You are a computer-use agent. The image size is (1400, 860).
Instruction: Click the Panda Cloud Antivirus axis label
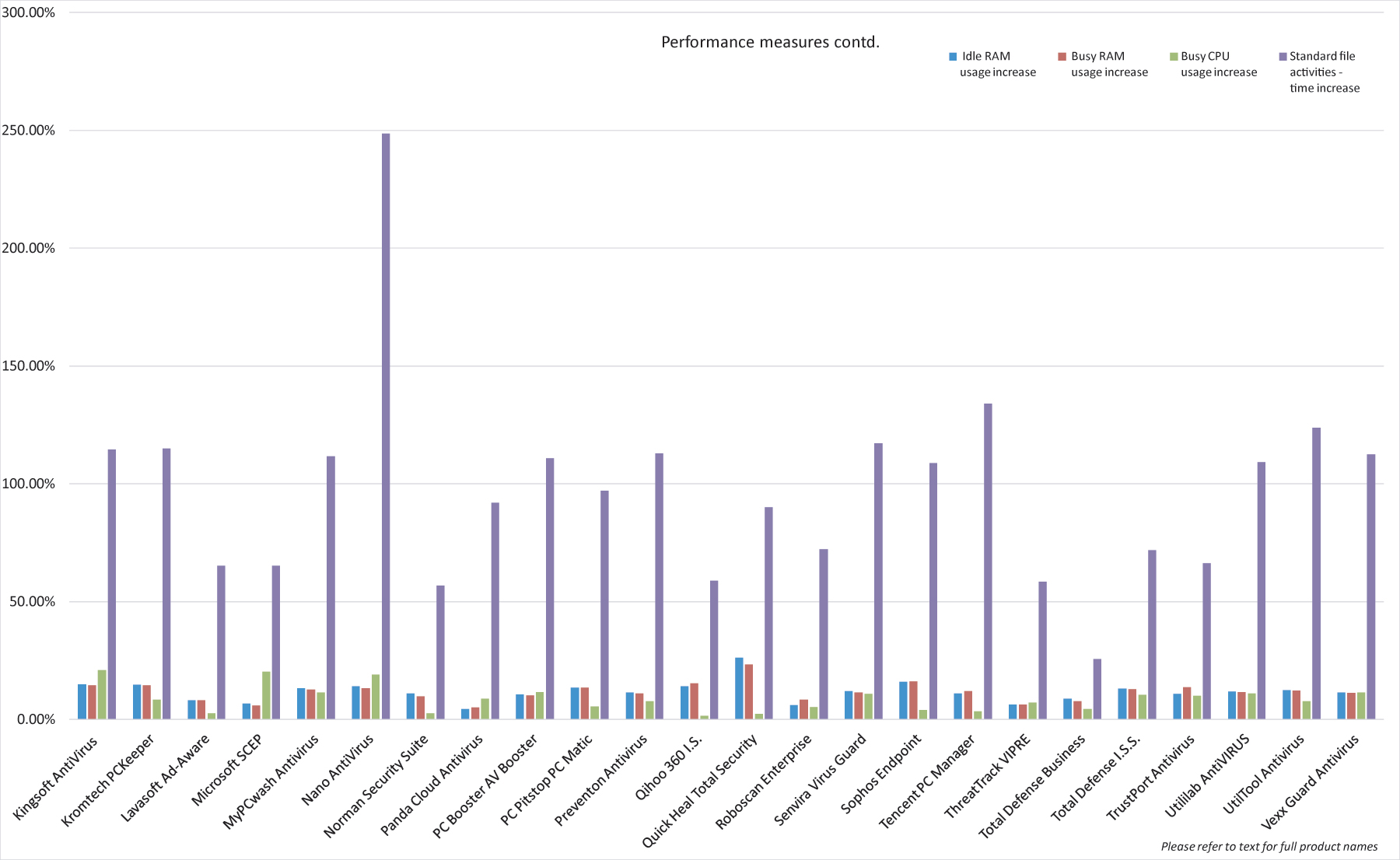coord(432,785)
